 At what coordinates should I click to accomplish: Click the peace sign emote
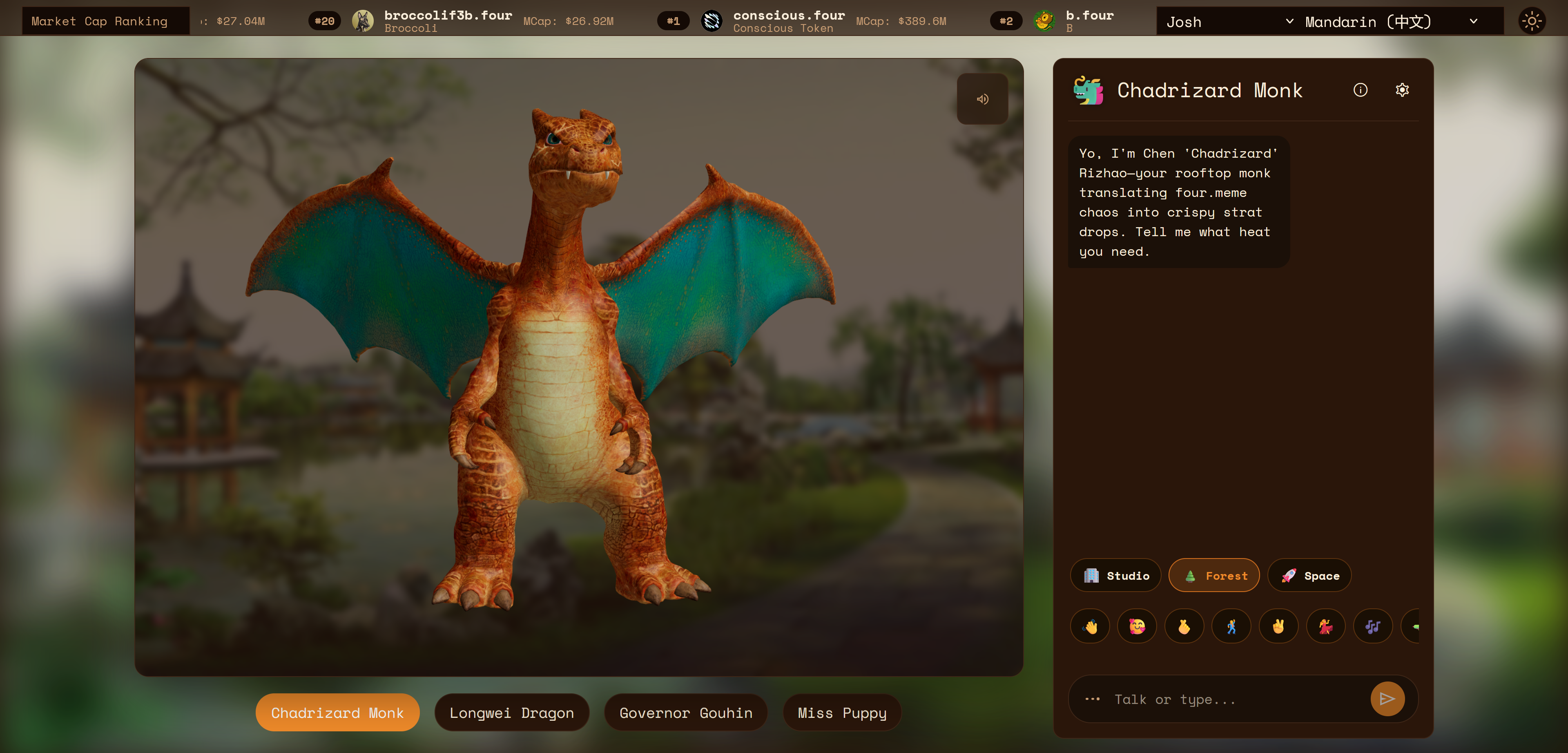pyautogui.click(x=1278, y=626)
